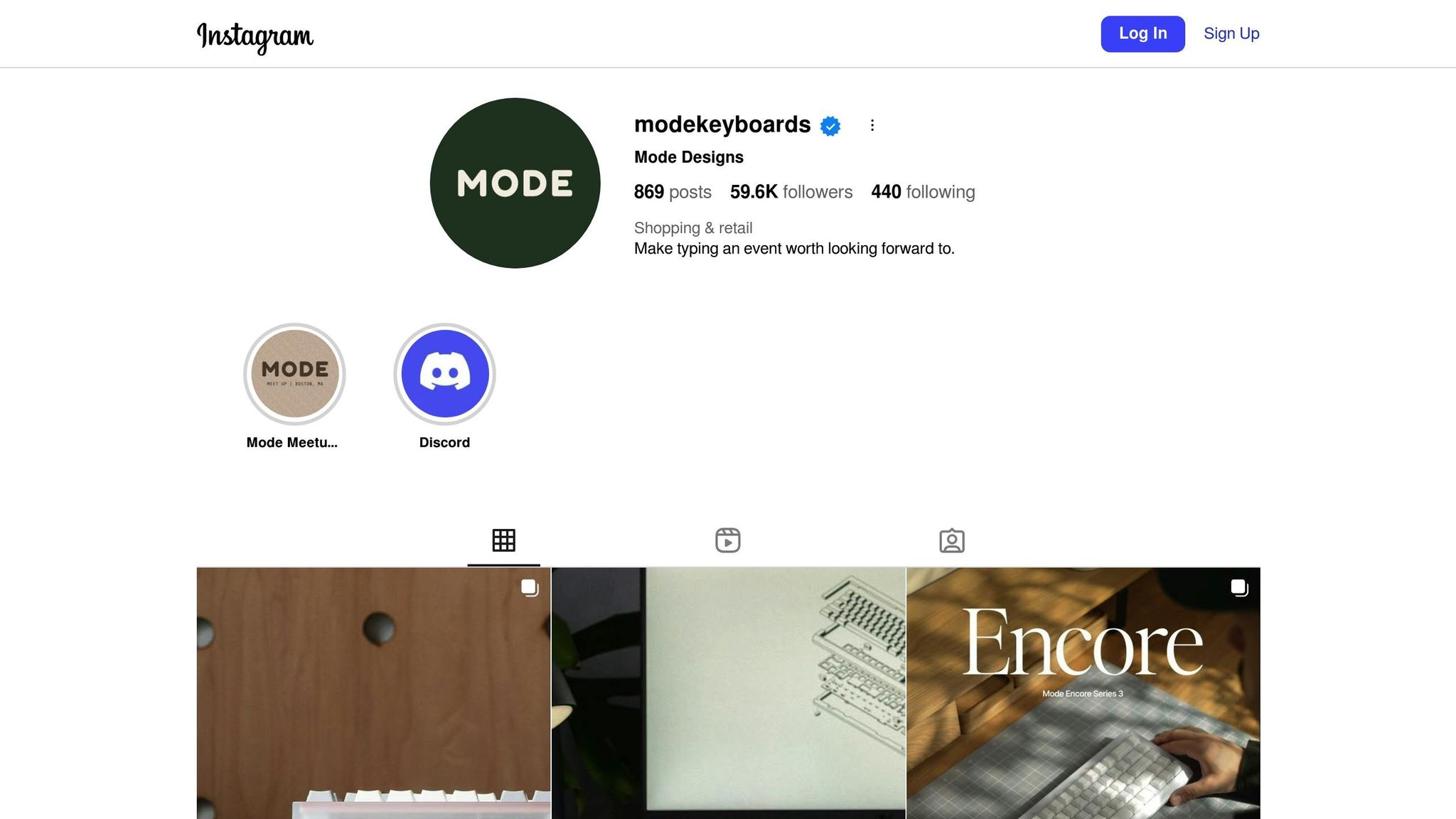View the 440 following list
Viewport: 1456px width, 819px height.
point(923,192)
